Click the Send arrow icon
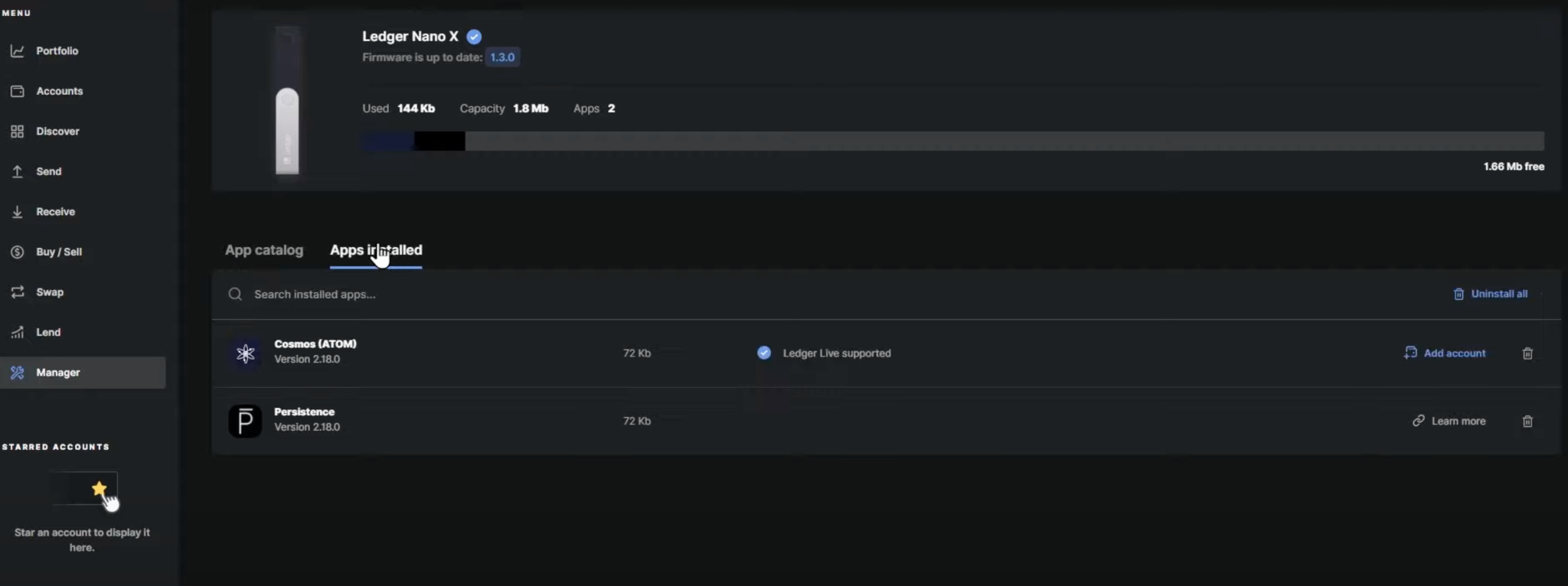1568x586 pixels. coord(17,171)
